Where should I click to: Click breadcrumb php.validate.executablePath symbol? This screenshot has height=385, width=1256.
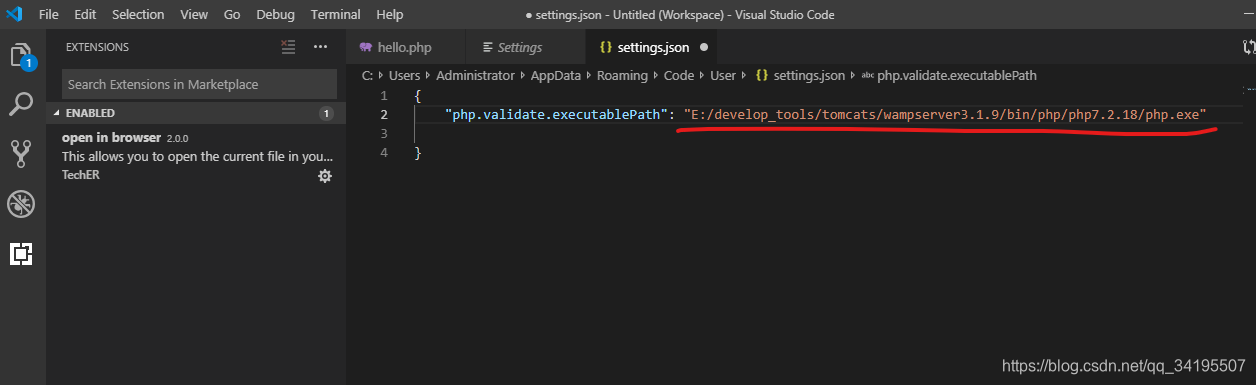tap(957, 75)
